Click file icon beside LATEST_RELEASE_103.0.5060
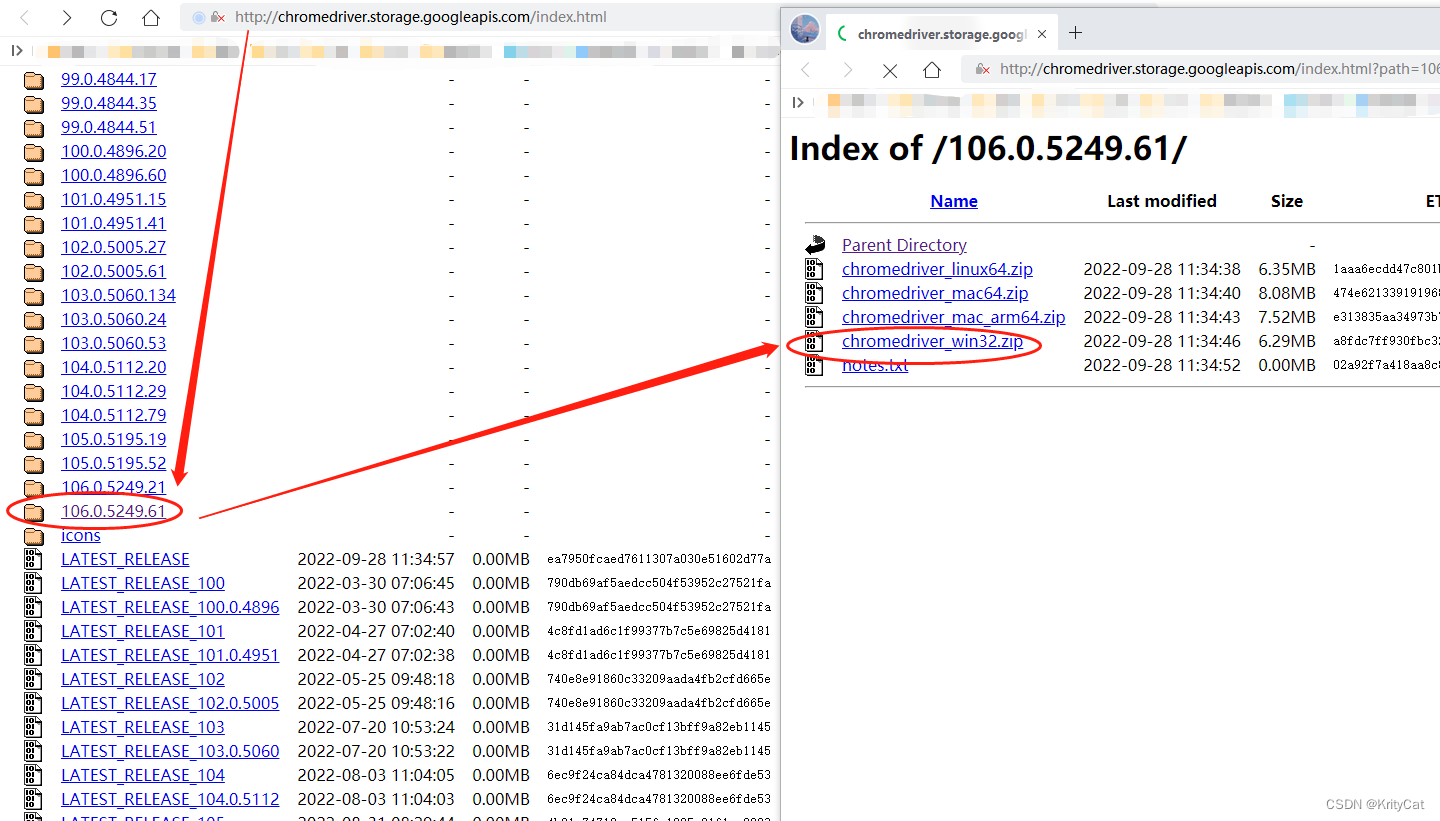The height and width of the screenshot is (821, 1440). 34,751
